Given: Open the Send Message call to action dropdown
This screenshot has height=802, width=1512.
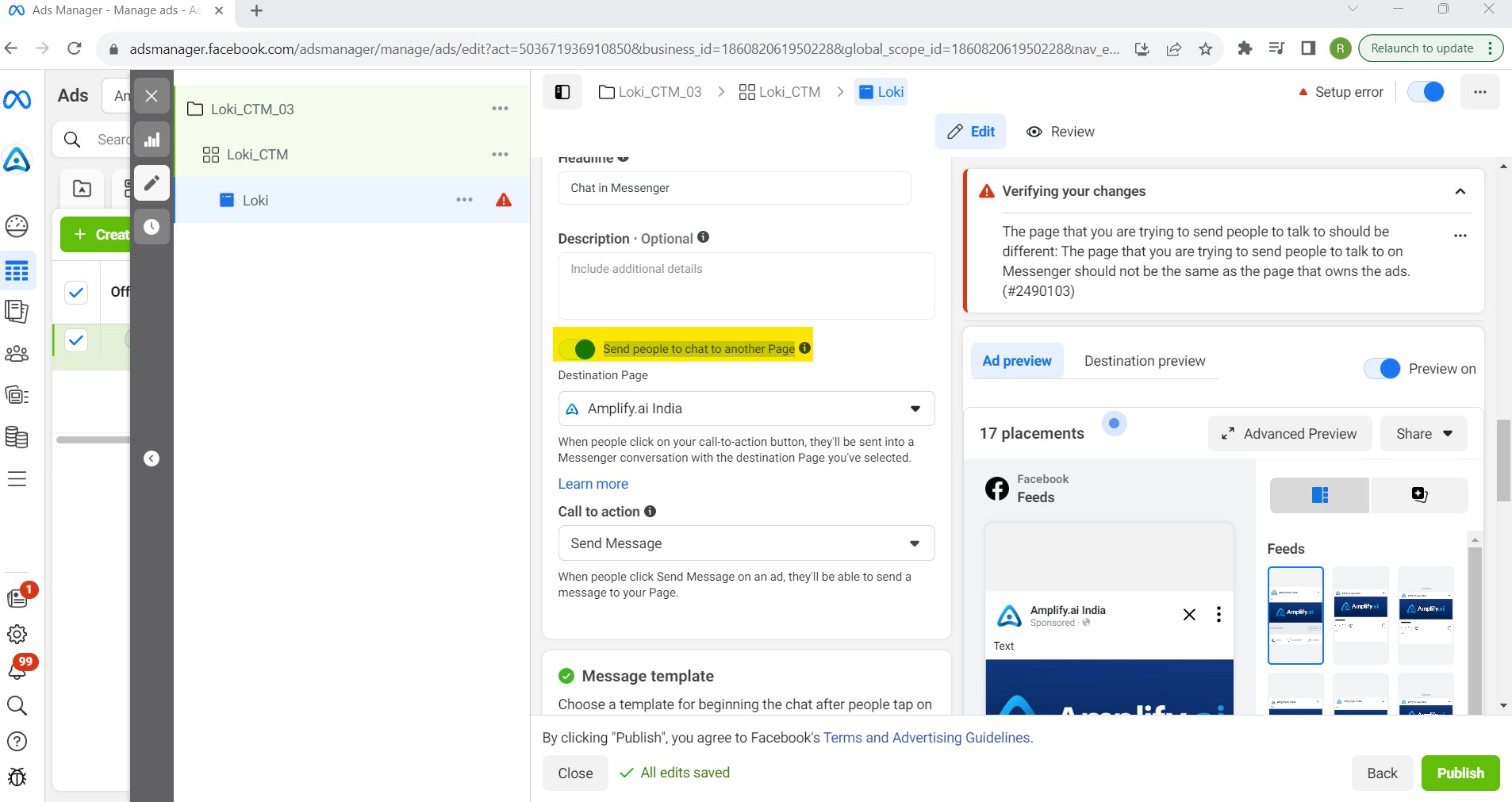Looking at the screenshot, I should click(746, 543).
